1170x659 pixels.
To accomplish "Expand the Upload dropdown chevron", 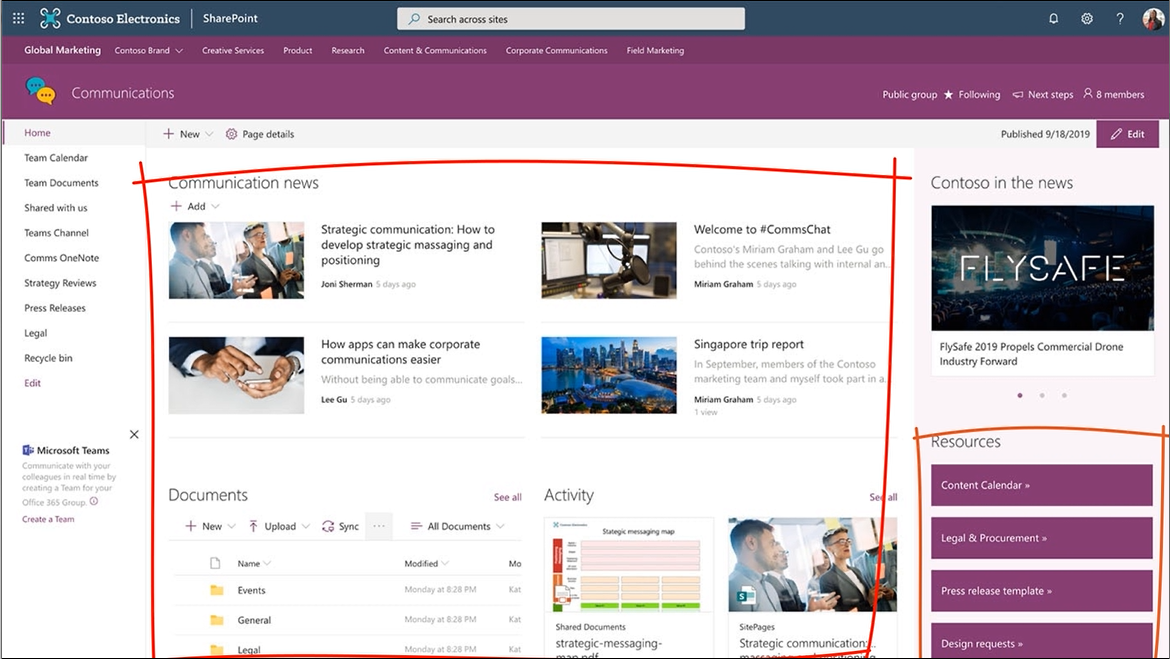I will click(x=306, y=526).
